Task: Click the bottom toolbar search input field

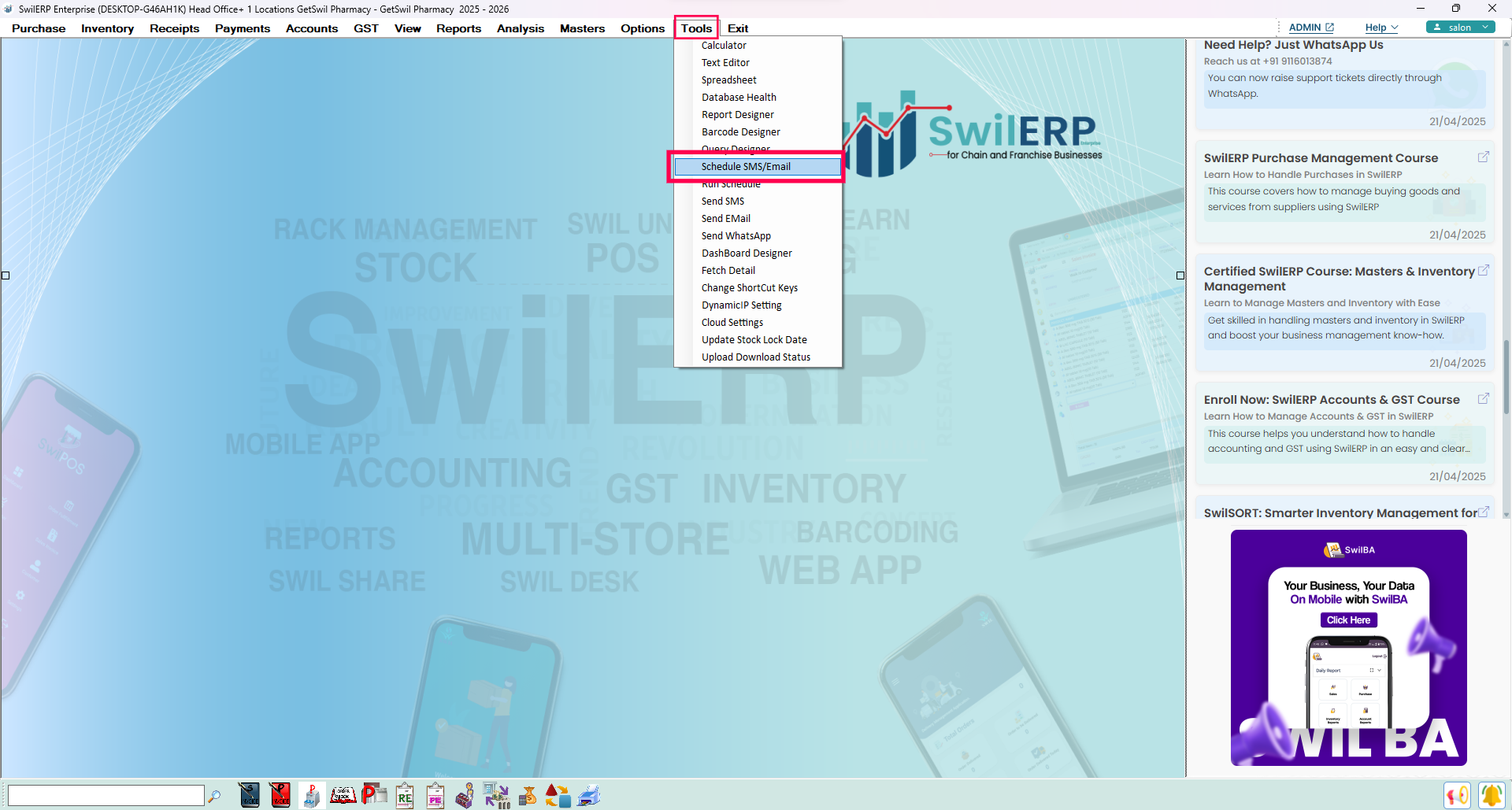Action: [x=106, y=796]
